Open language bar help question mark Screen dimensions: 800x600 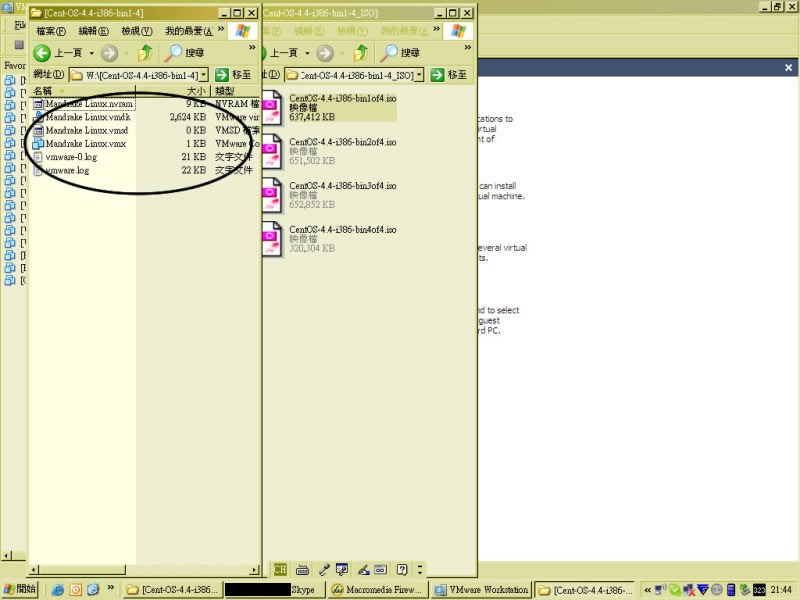(402, 569)
